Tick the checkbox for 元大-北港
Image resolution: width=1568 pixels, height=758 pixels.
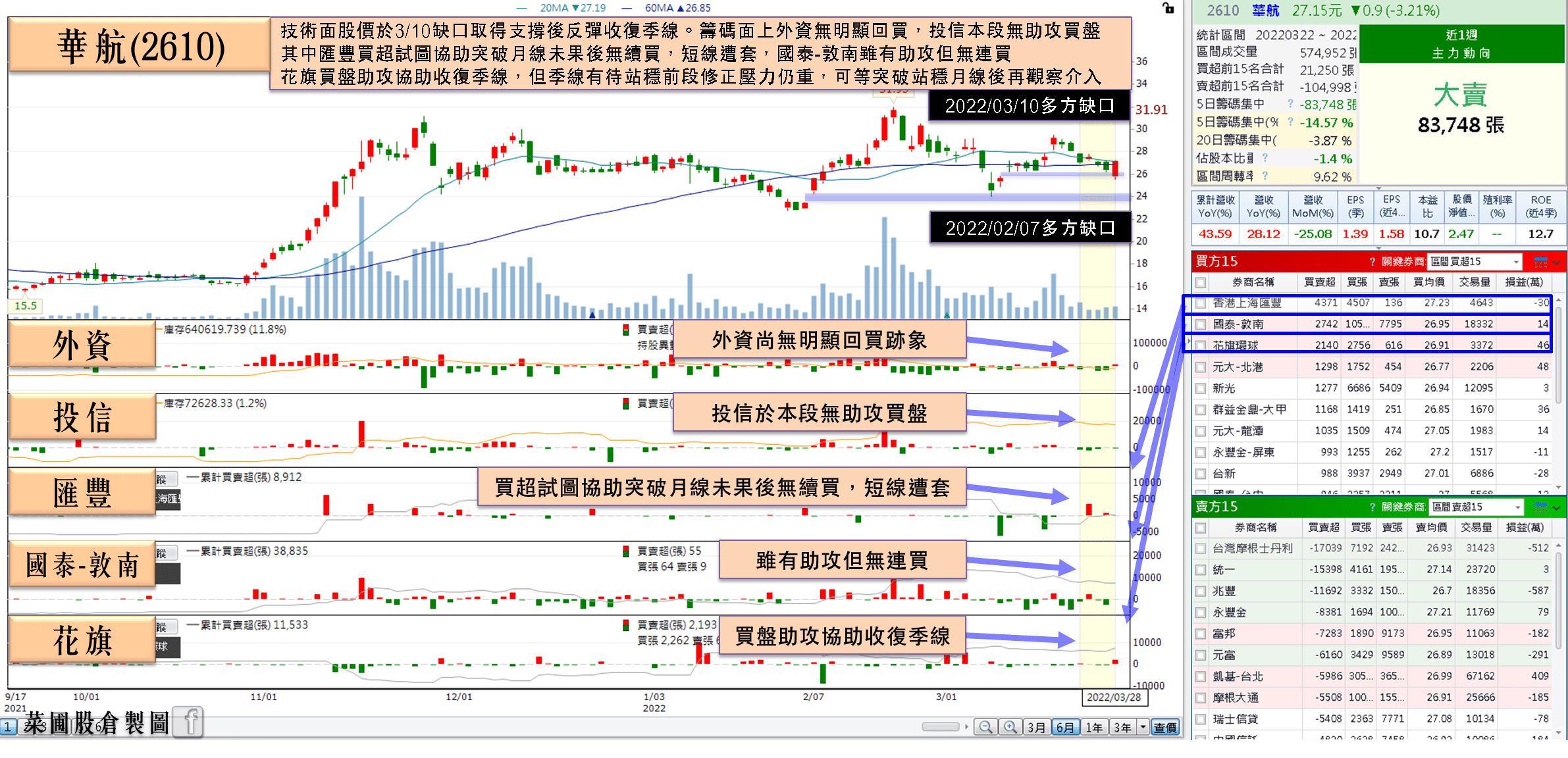click(x=1201, y=367)
